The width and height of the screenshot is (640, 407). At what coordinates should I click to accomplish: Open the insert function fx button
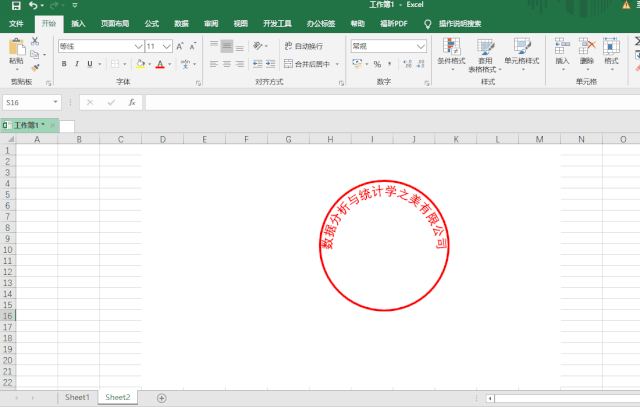coord(132,102)
